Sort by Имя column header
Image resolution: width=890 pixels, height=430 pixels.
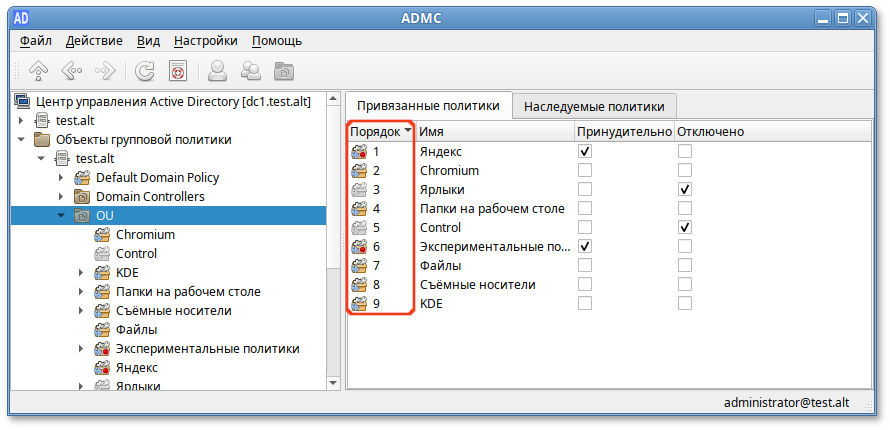click(x=494, y=132)
